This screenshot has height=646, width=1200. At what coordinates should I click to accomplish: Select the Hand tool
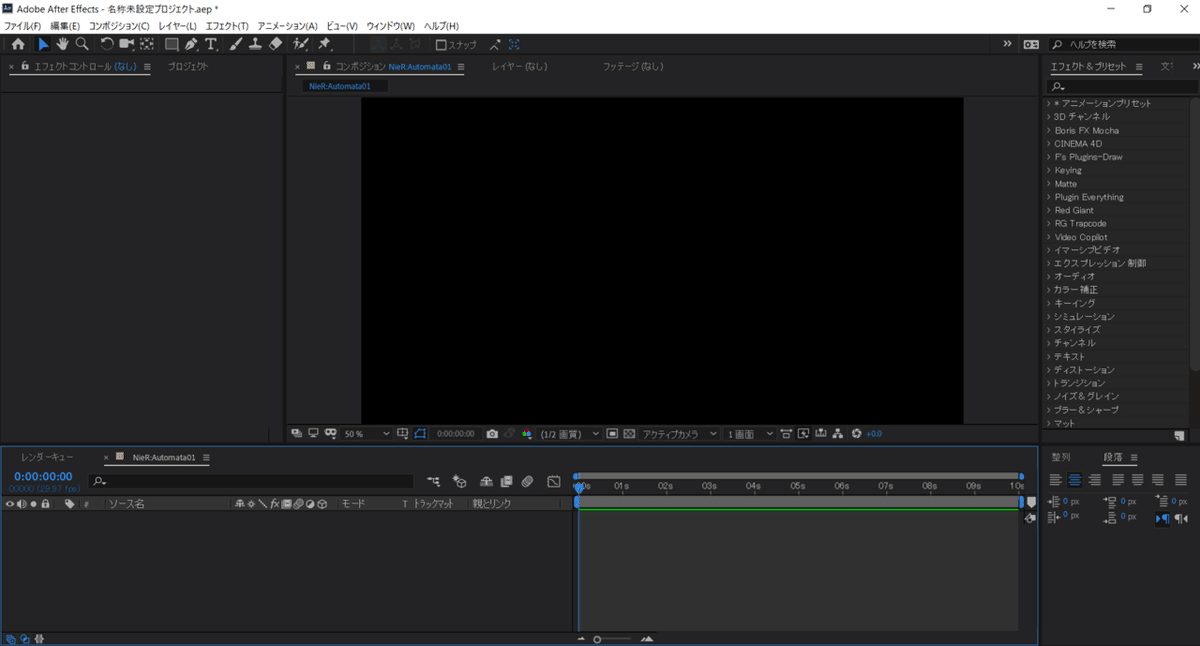[x=62, y=44]
